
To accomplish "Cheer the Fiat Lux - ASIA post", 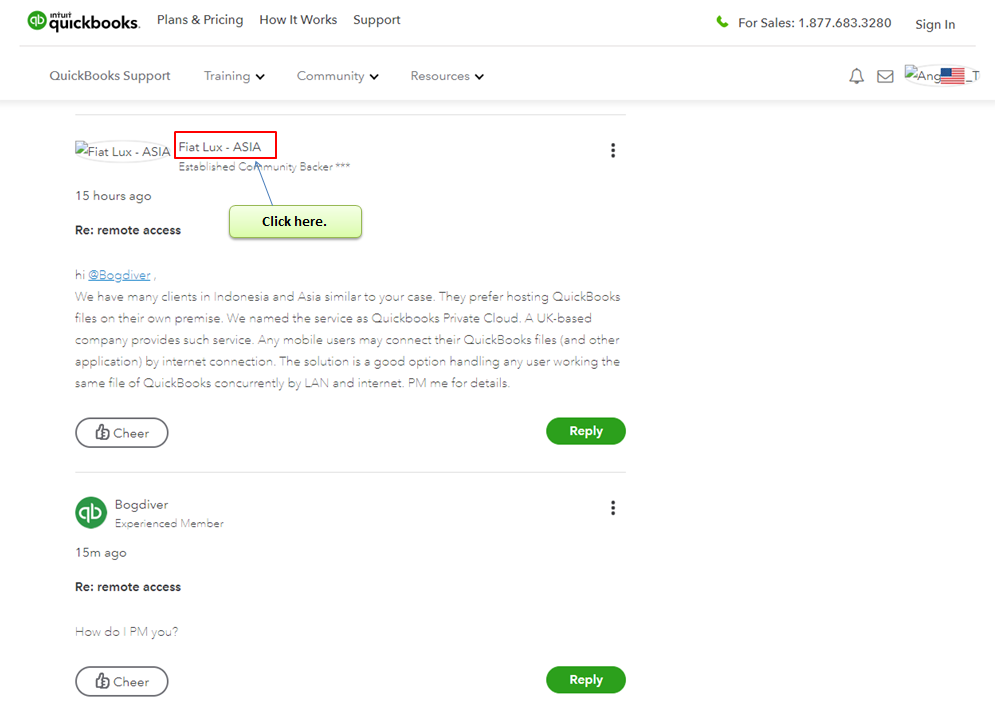I will coord(122,433).
